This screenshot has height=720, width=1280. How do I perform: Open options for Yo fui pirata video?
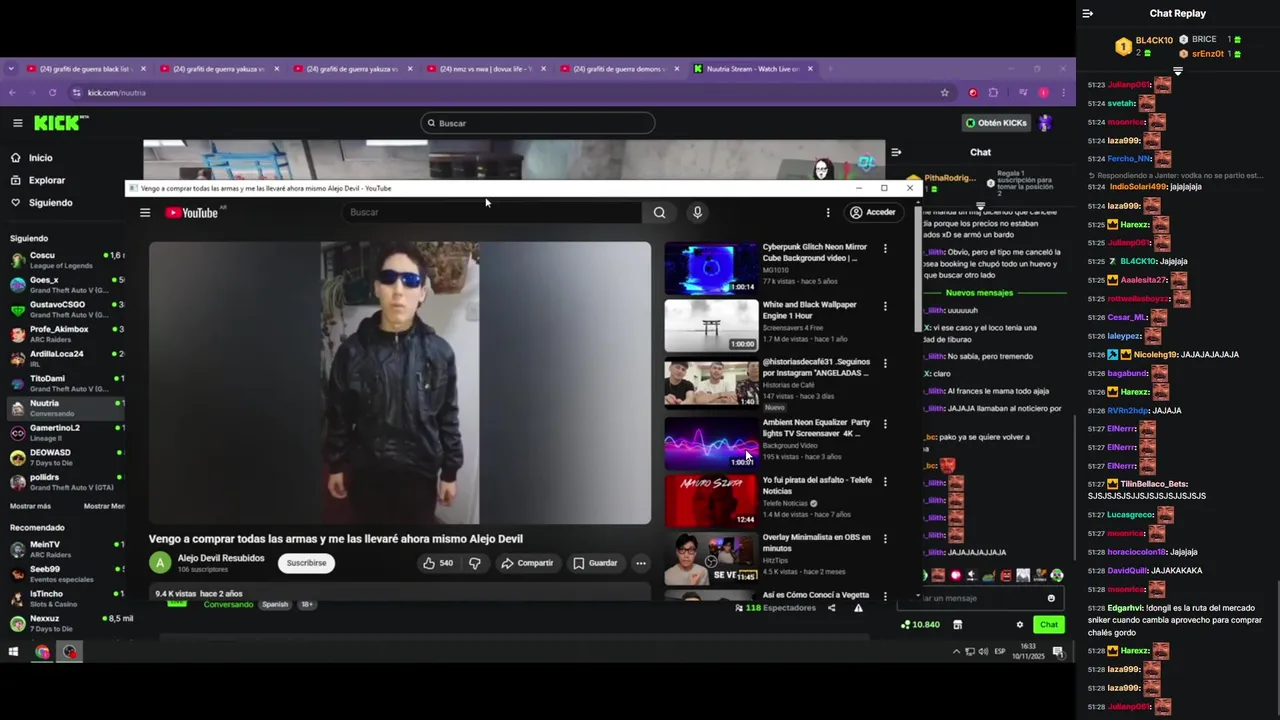coord(885,482)
